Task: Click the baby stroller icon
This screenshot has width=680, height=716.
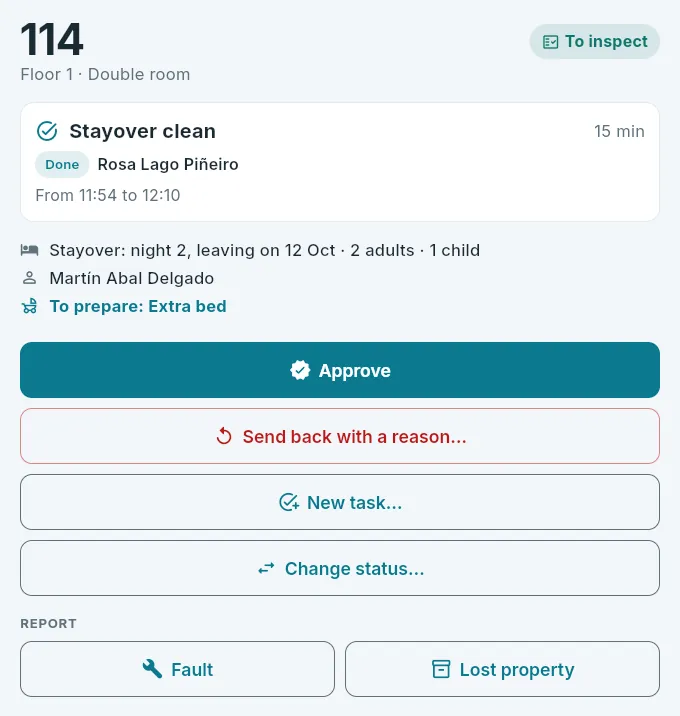Action: pyautogui.click(x=30, y=306)
